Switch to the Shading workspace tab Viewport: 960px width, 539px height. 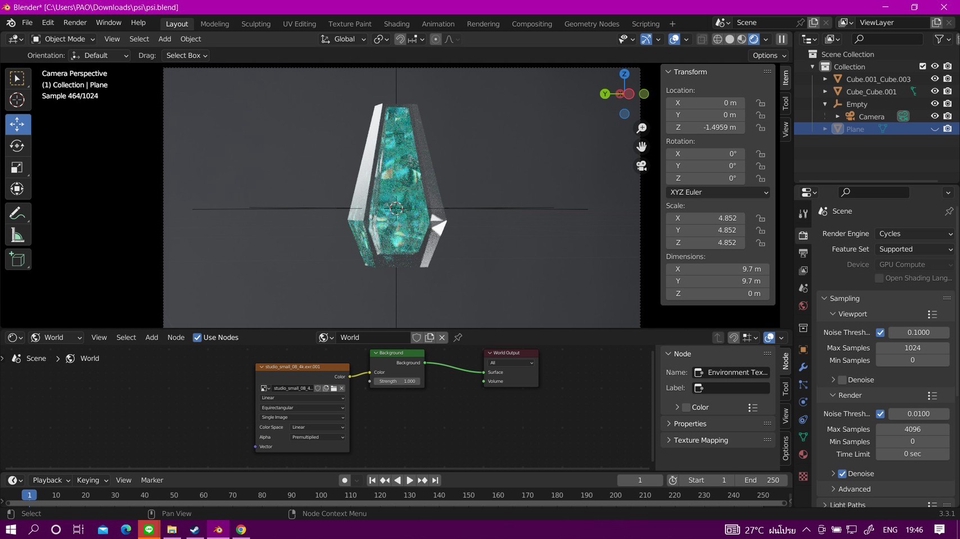pyautogui.click(x=396, y=24)
